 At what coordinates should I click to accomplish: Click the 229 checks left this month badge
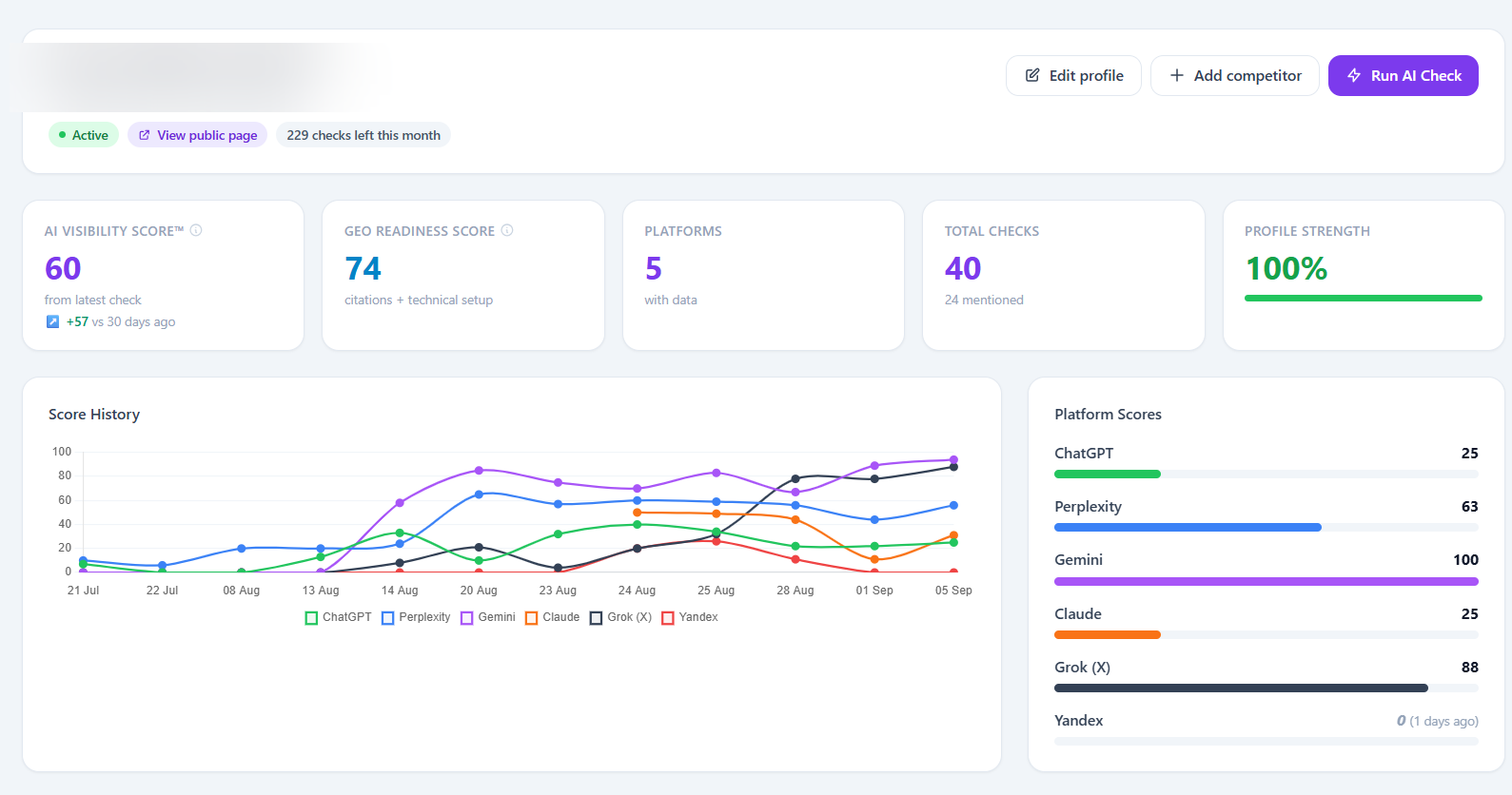click(x=363, y=135)
